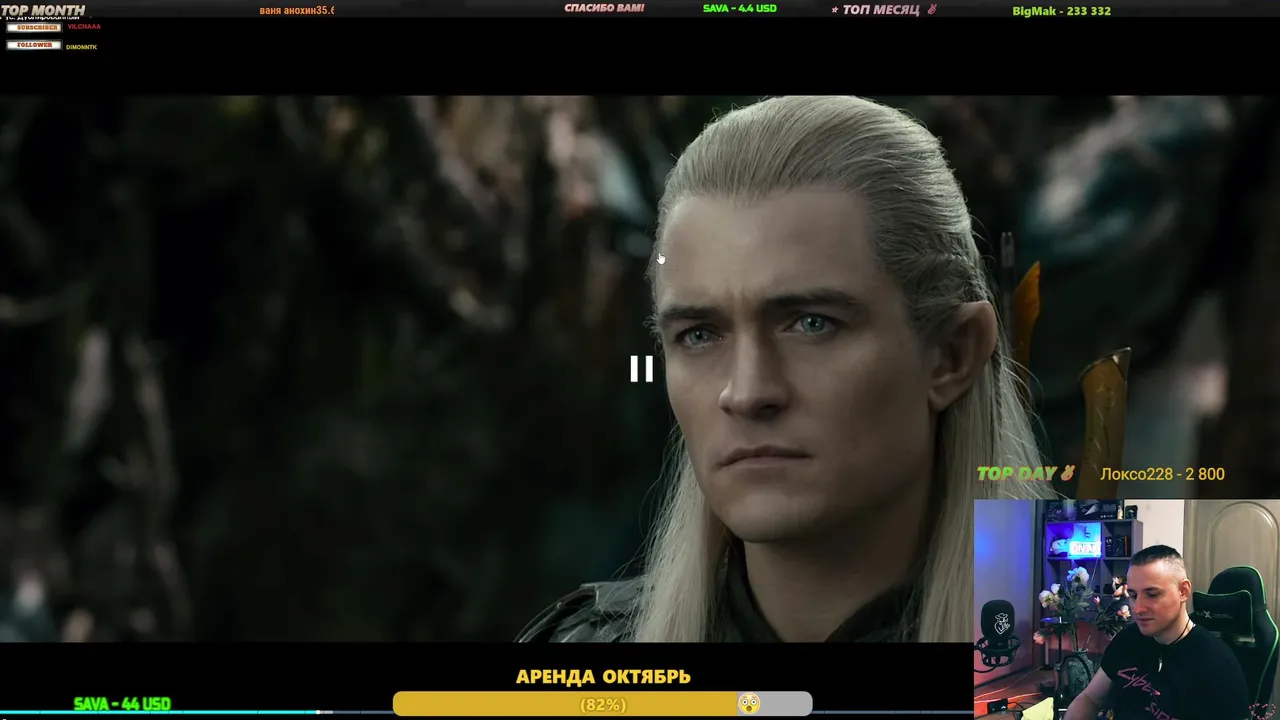Screen dimensions: 1280x720
Task: Click the (82%) percentage on goal bar
Action: click(x=603, y=705)
